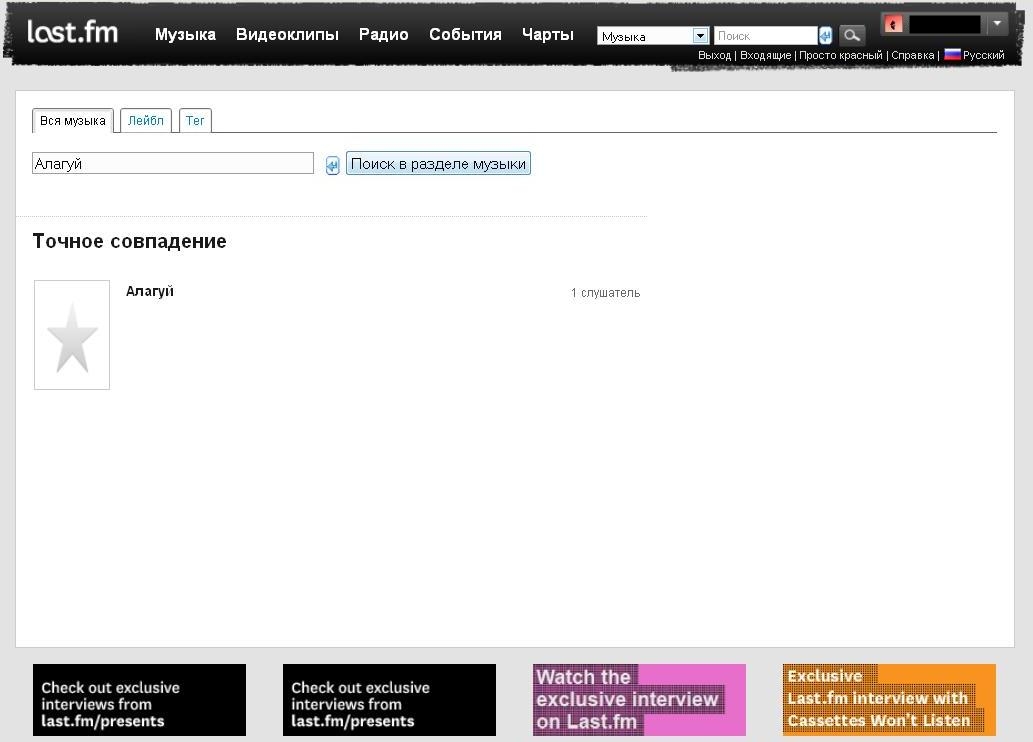Screen dimensions: 1033x742
Task: Open the Музыка menu item
Action: coord(185,34)
